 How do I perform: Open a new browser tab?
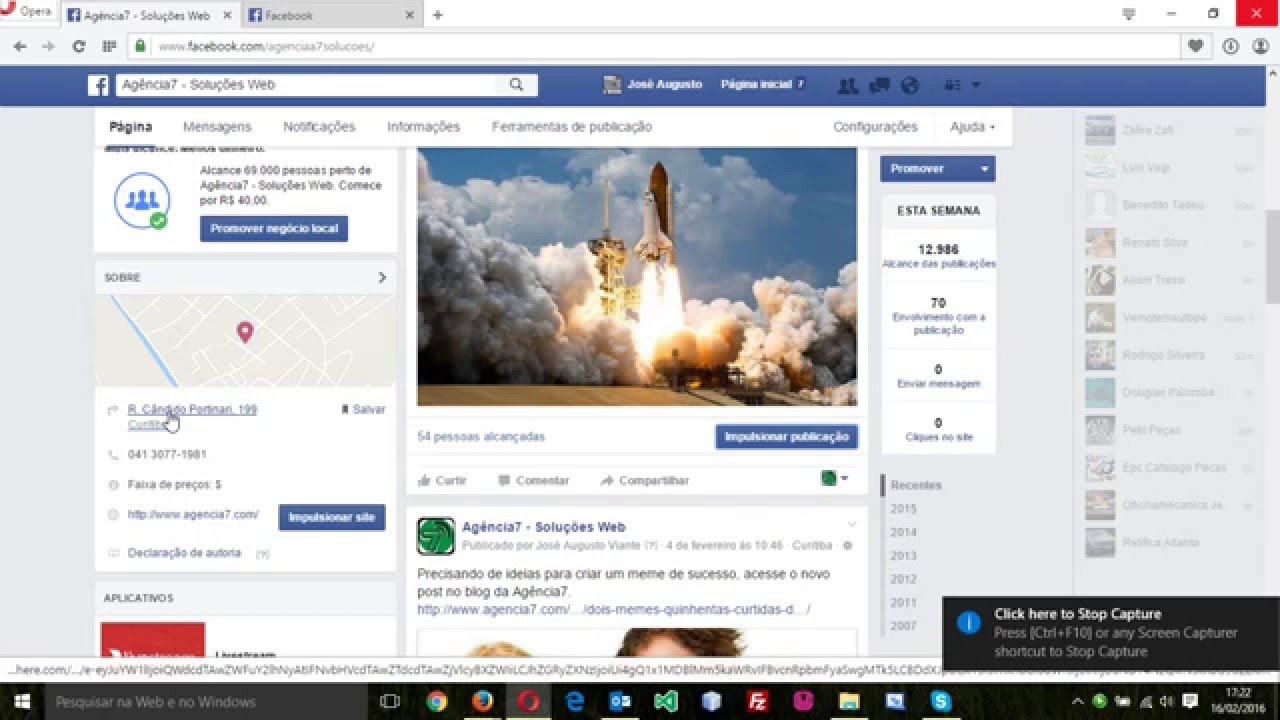437,15
